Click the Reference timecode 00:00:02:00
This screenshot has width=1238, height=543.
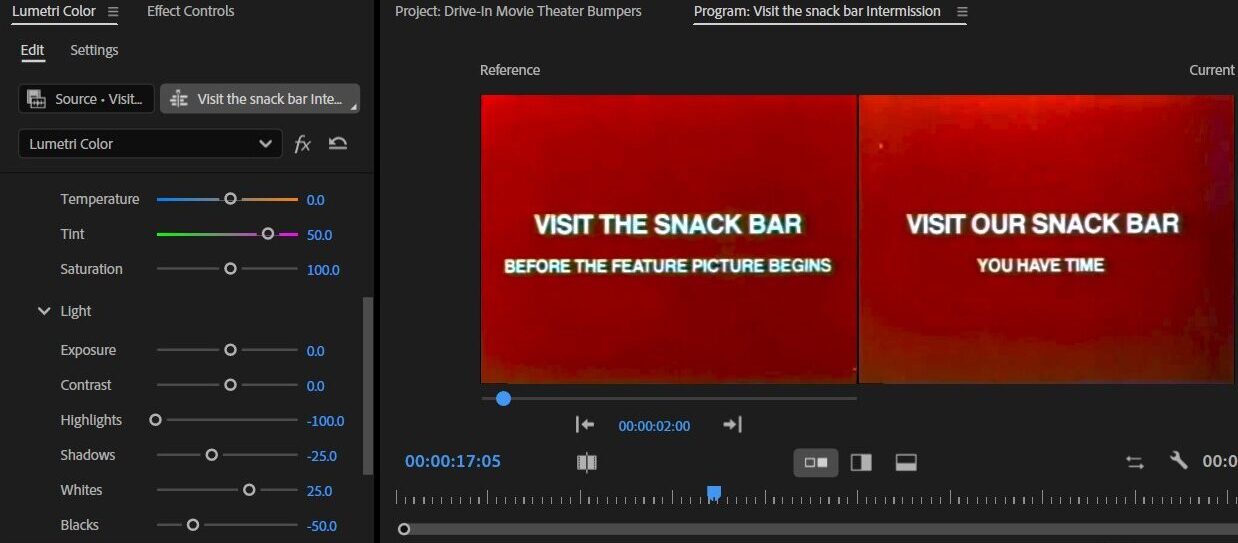pyautogui.click(x=654, y=426)
